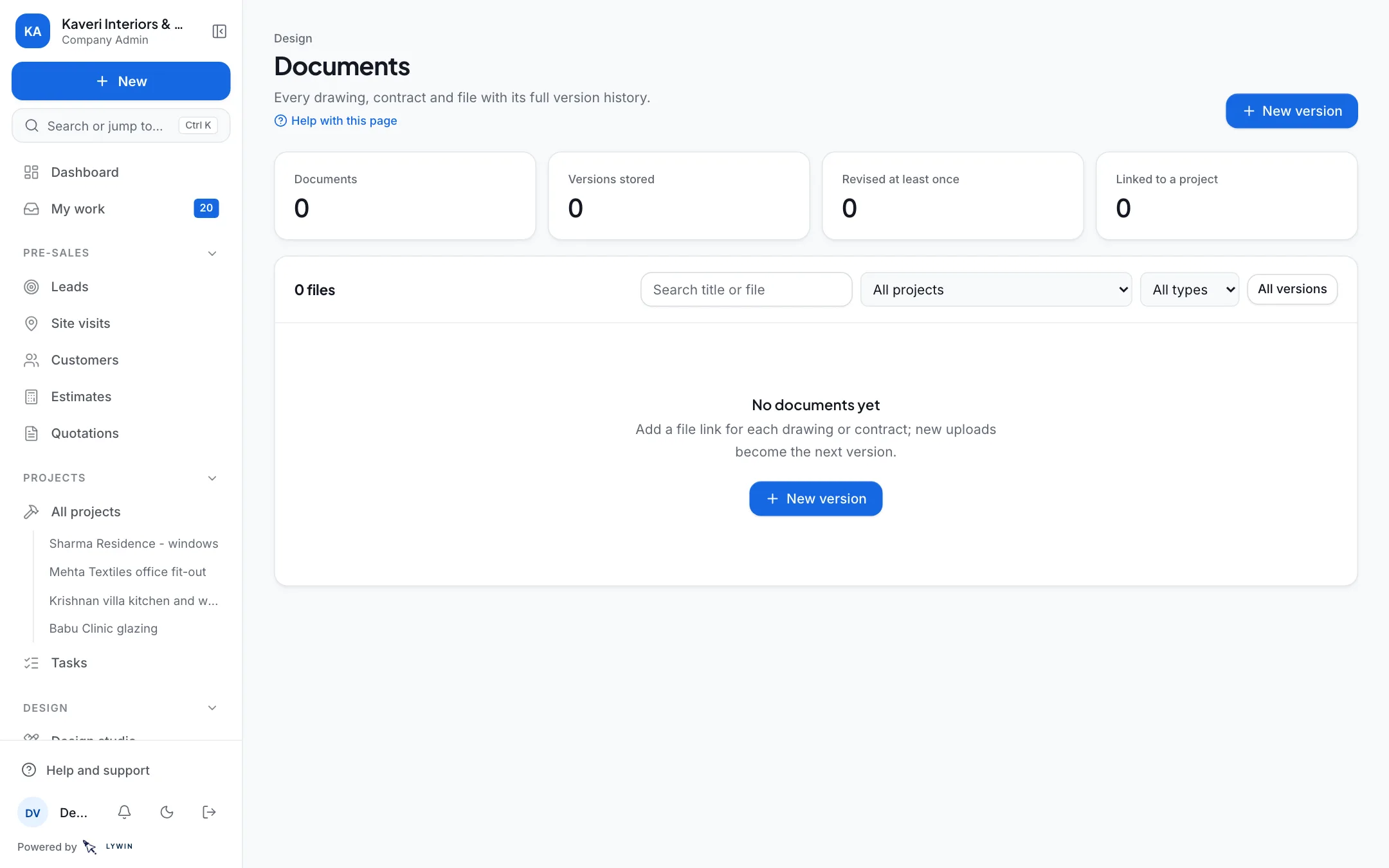
Task: Open Krishnan villa kitchen project
Action: point(134,601)
